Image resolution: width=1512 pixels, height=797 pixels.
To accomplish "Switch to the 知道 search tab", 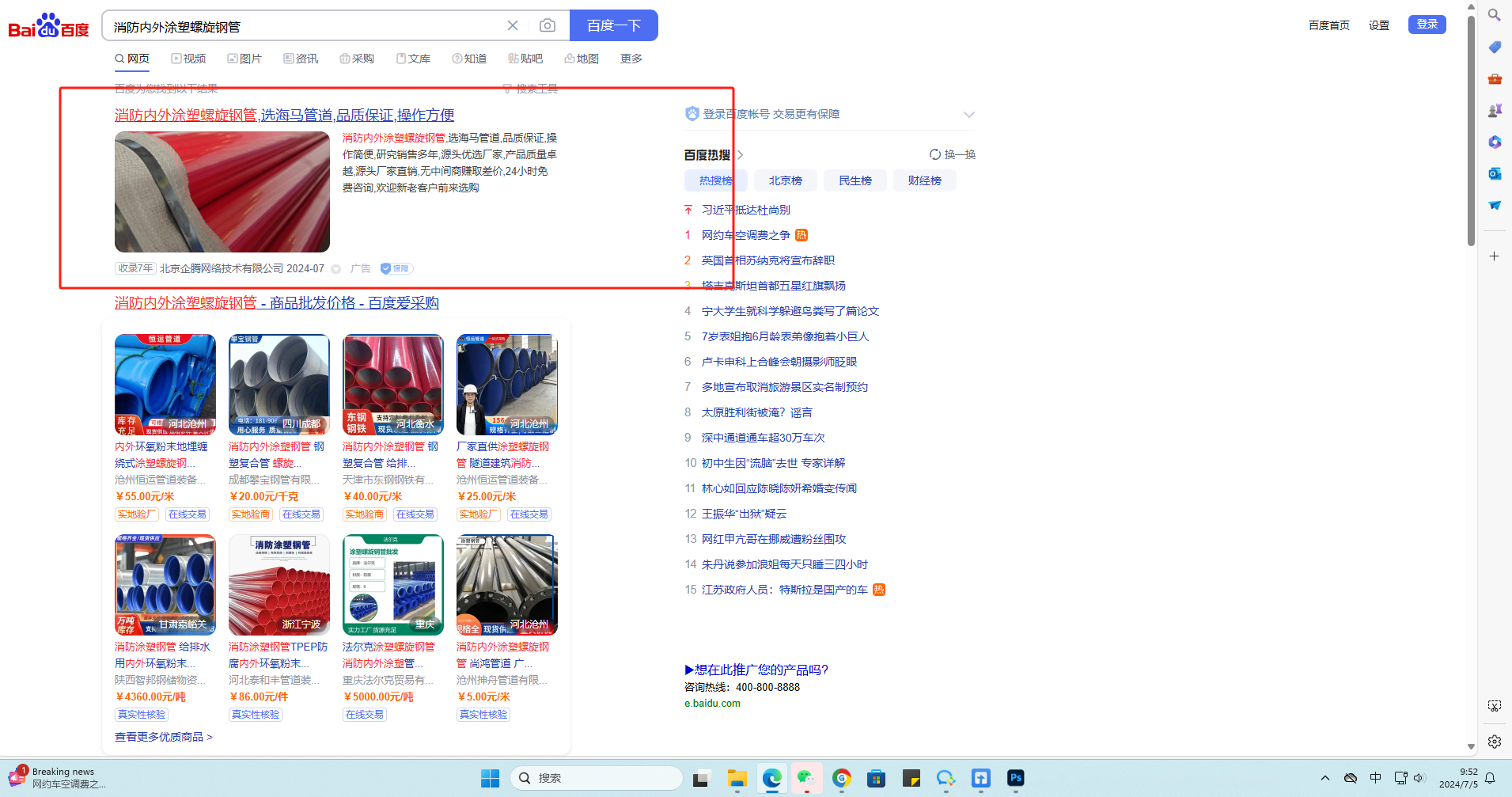I will 469,59.
